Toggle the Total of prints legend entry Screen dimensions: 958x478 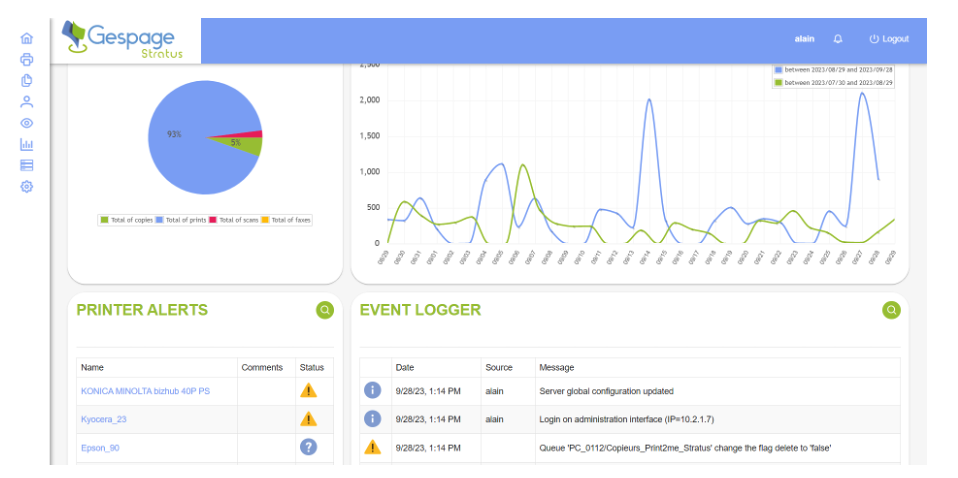(181, 219)
